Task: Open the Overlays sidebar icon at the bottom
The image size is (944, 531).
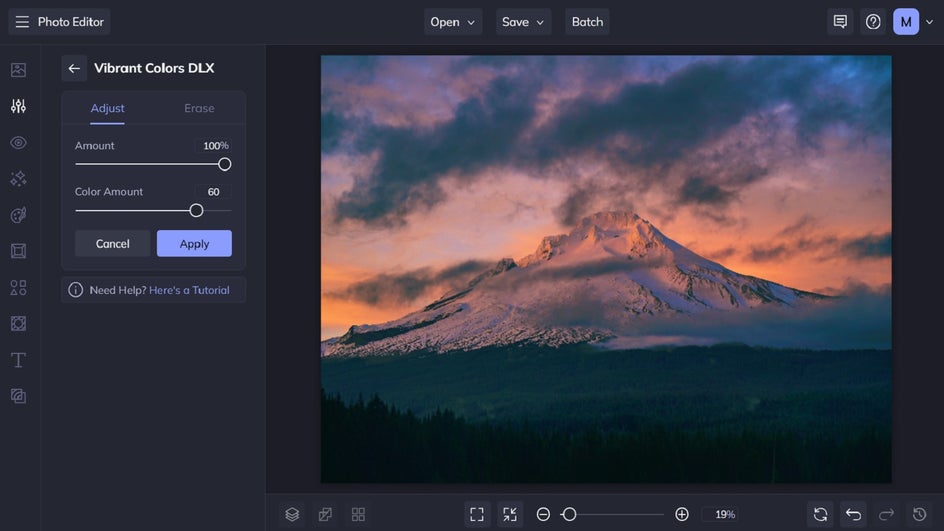Action: 18,396
